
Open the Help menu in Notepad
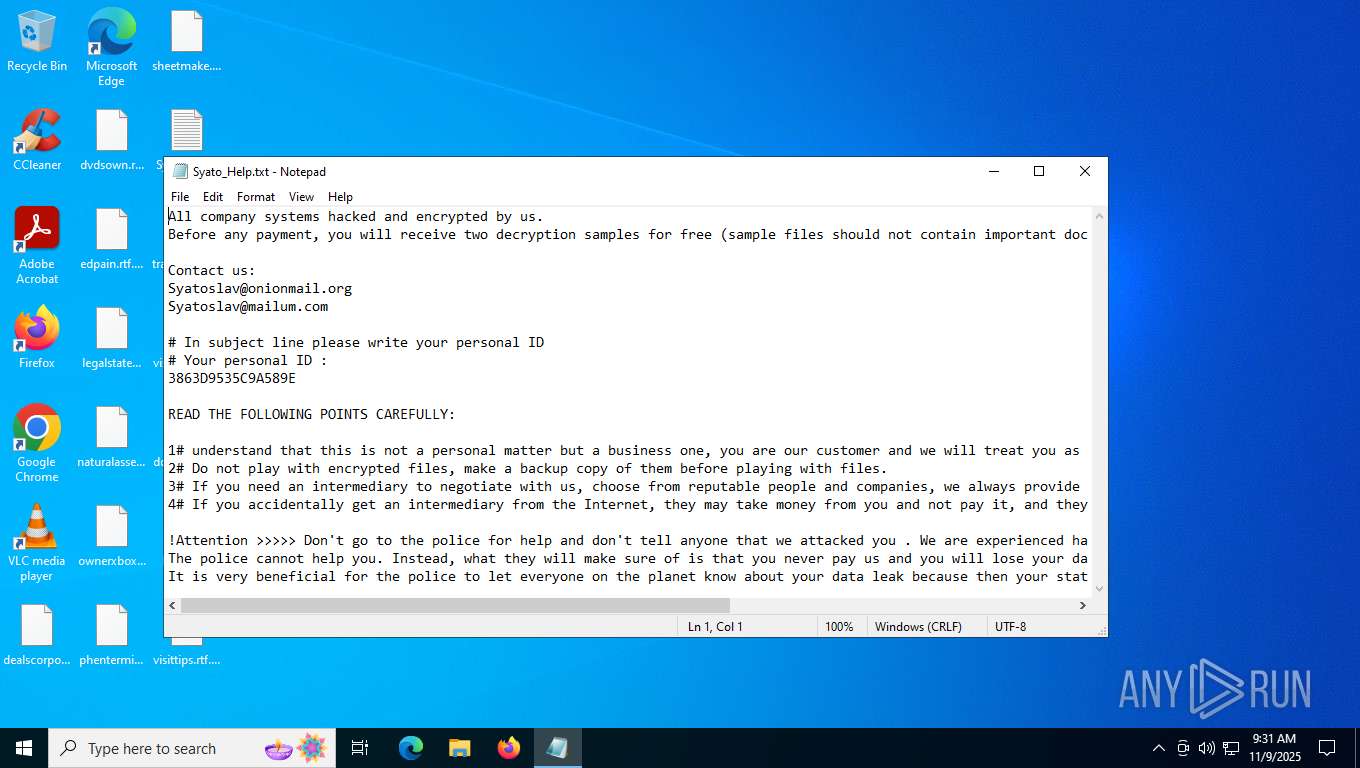pos(340,197)
